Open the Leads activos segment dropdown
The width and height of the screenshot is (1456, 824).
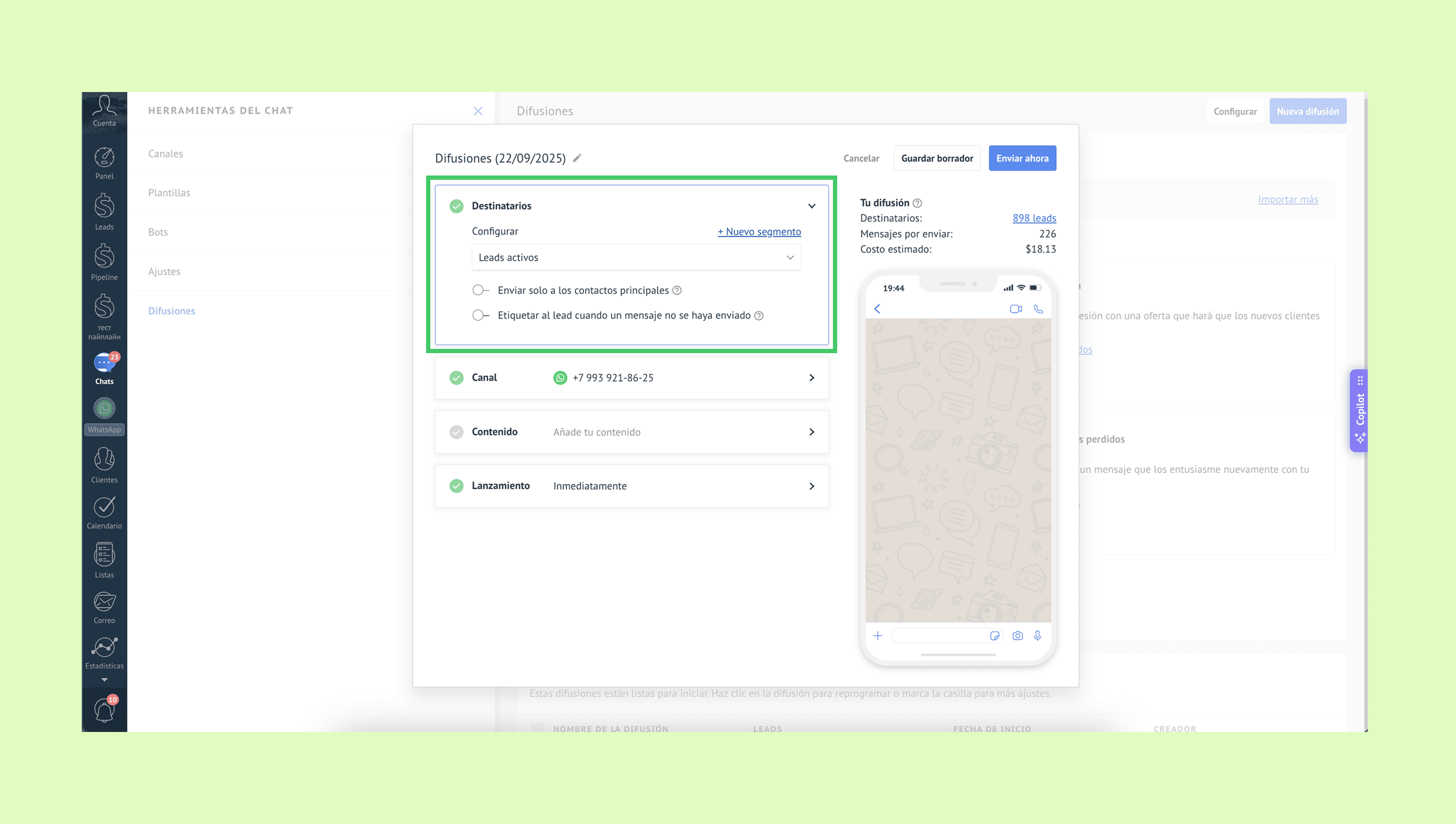[x=636, y=257]
